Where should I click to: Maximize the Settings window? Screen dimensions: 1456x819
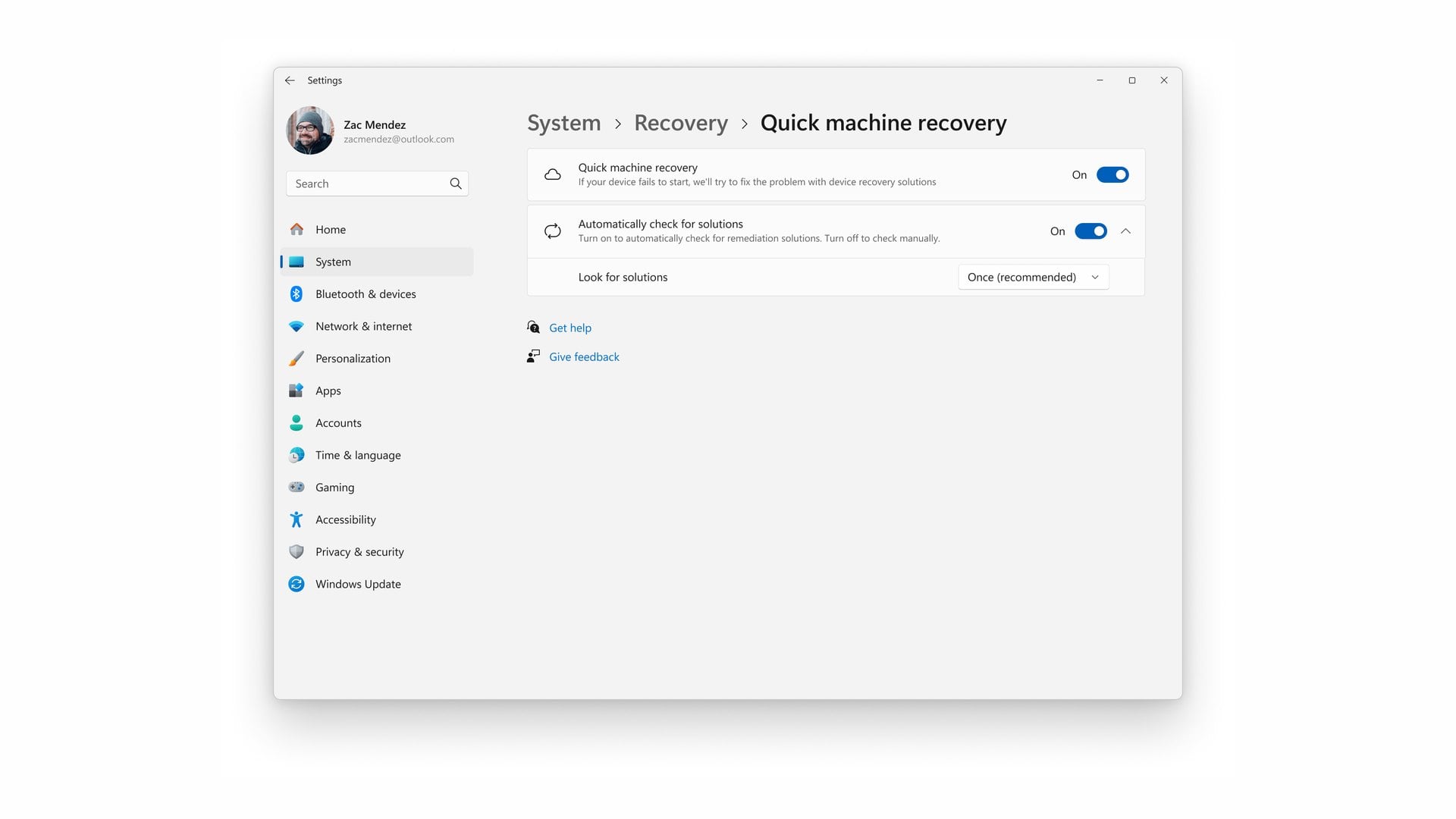coord(1131,80)
